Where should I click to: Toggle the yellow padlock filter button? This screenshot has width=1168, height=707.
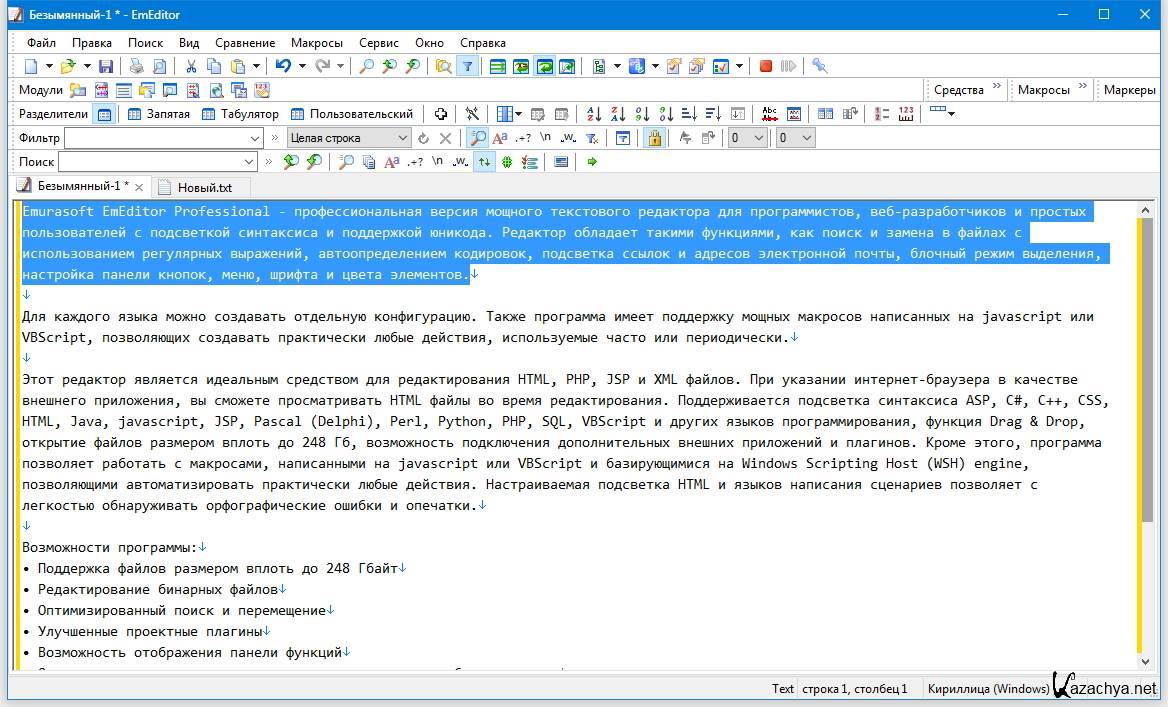pyautogui.click(x=654, y=138)
